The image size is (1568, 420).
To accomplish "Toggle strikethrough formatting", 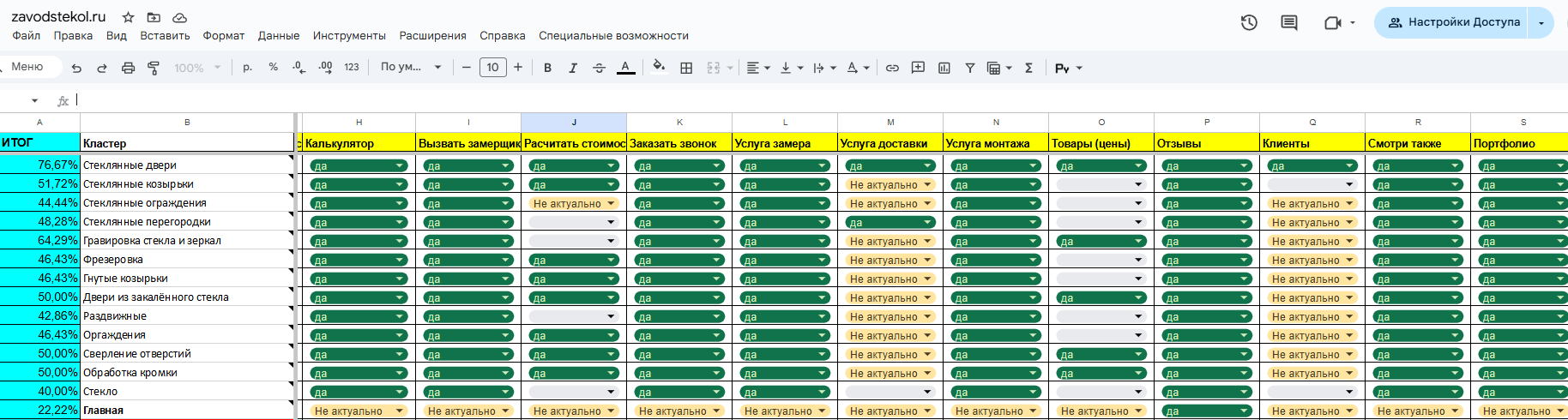I will 599,68.
